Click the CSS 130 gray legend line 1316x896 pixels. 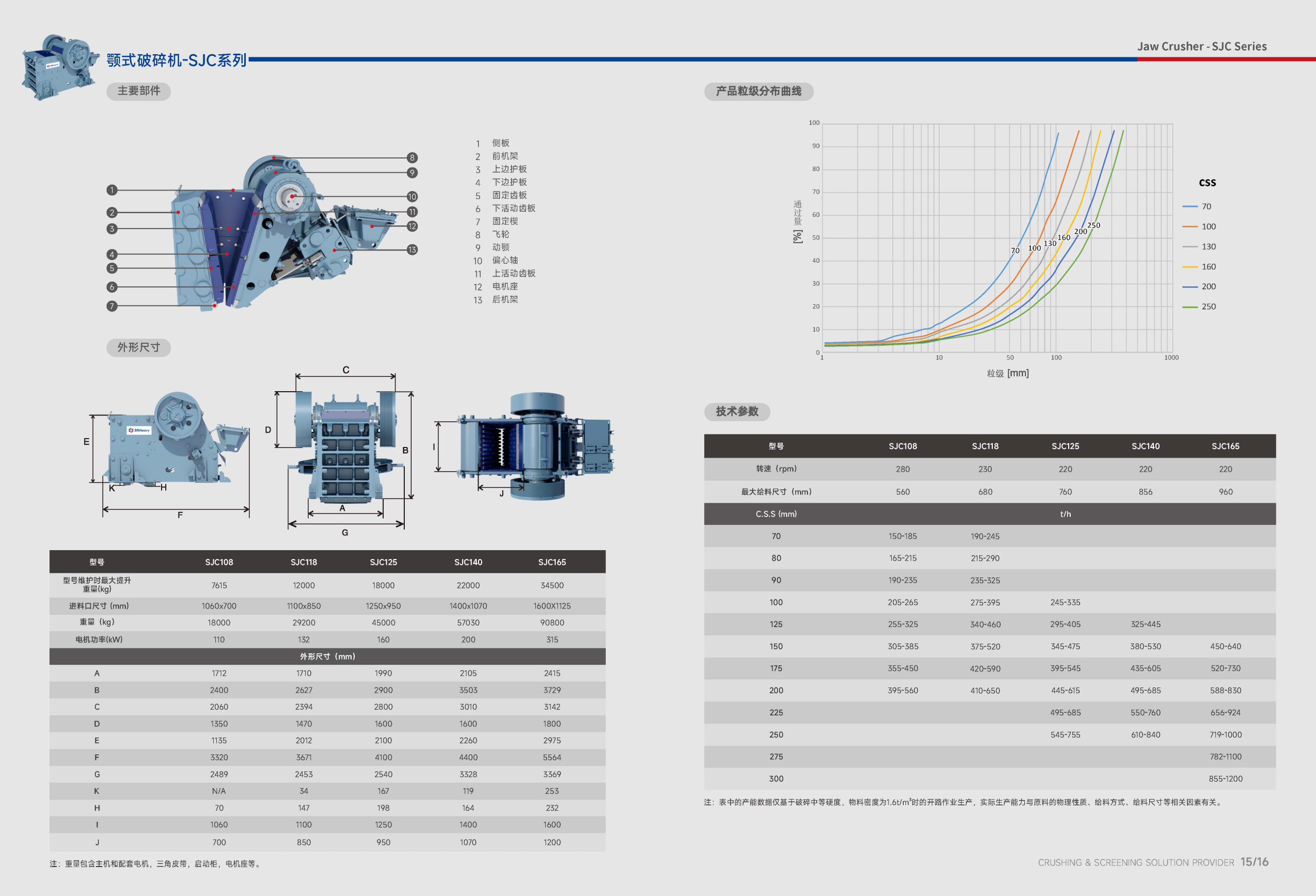[x=1190, y=247]
